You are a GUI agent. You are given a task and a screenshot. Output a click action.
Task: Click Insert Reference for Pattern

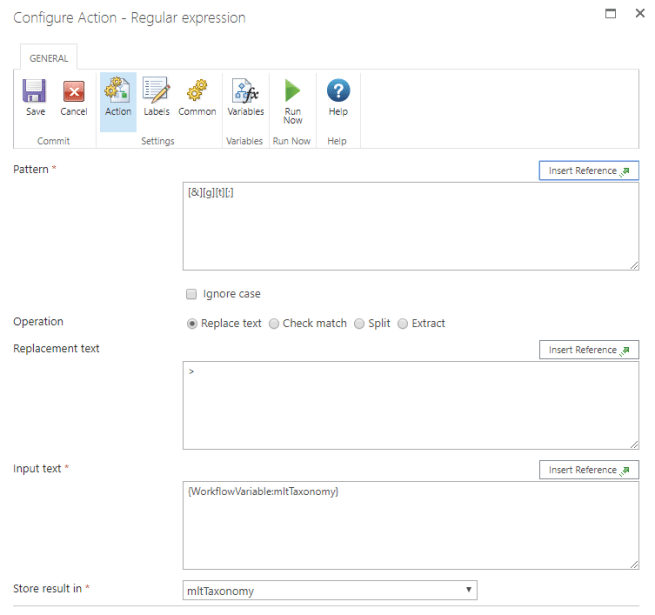click(589, 170)
